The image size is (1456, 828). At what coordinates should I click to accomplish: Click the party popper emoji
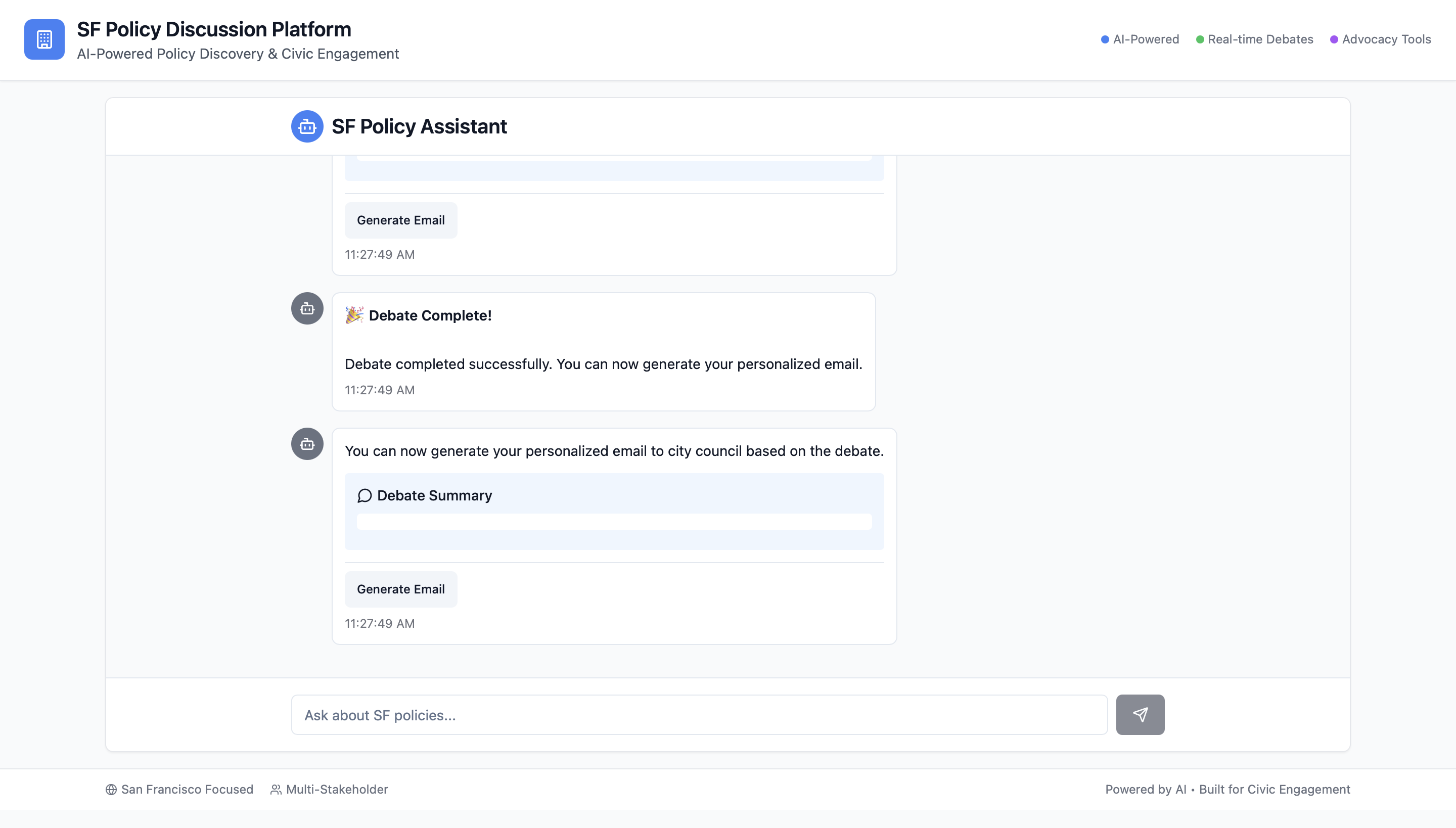[354, 315]
